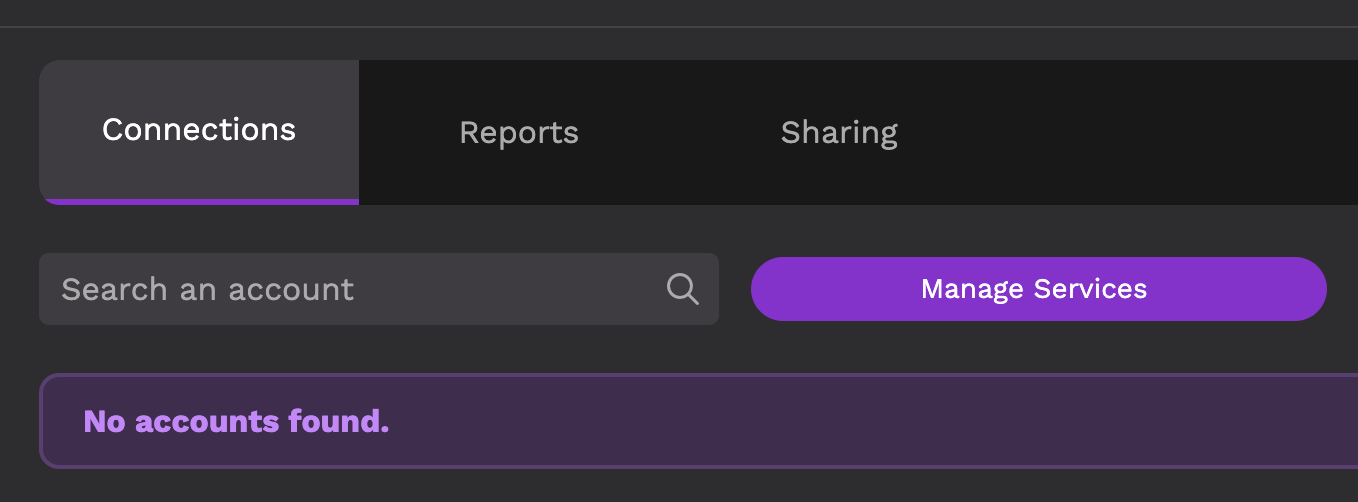Manage connected services with the purple button
Image resolution: width=1358 pixels, height=502 pixels.
pos(1038,289)
